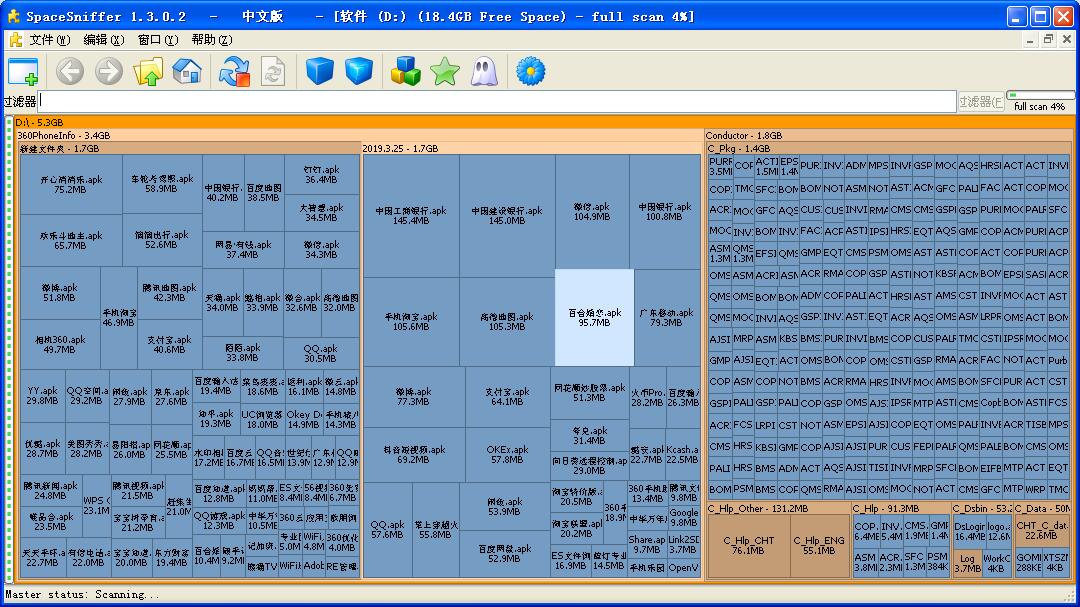Select the Conductor - 1.8GB folder header
1080x607 pixels.
[x=743, y=136]
